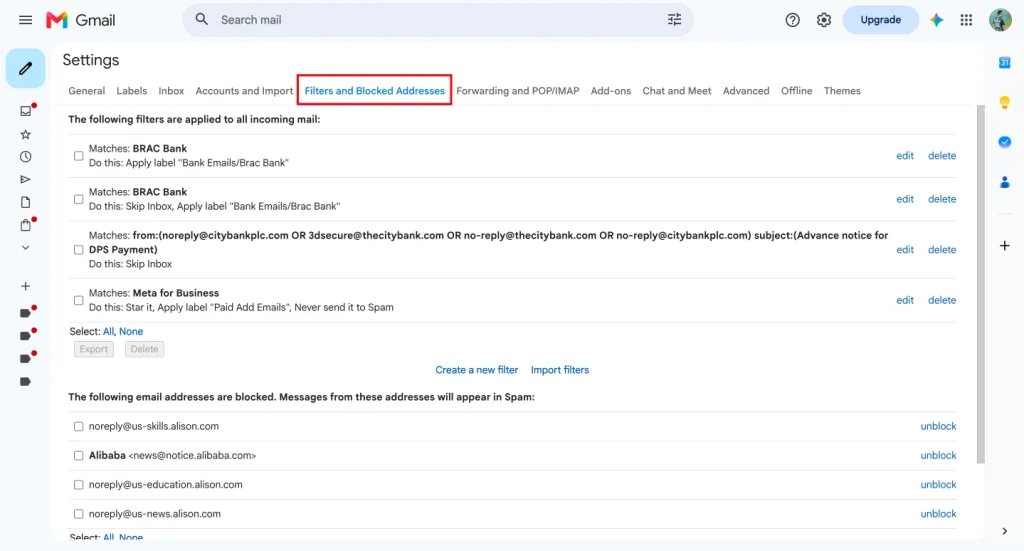Unblock Alibaba news@notice.alibaba.com
Viewport: 1024px width, 551px height.
coord(938,456)
